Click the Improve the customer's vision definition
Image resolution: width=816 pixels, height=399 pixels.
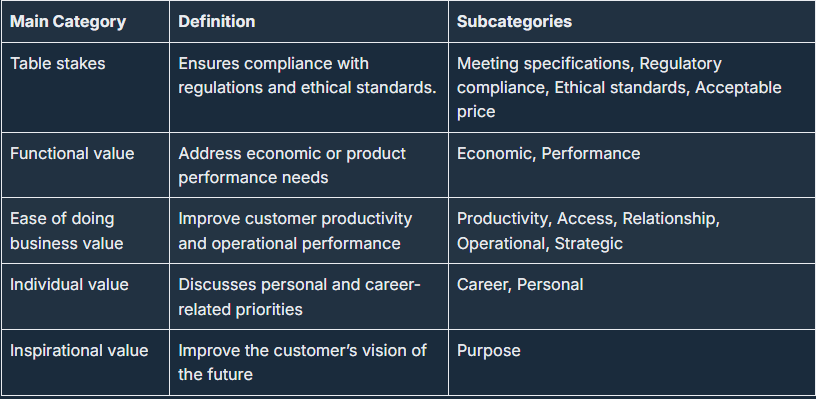tap(302, 363)
